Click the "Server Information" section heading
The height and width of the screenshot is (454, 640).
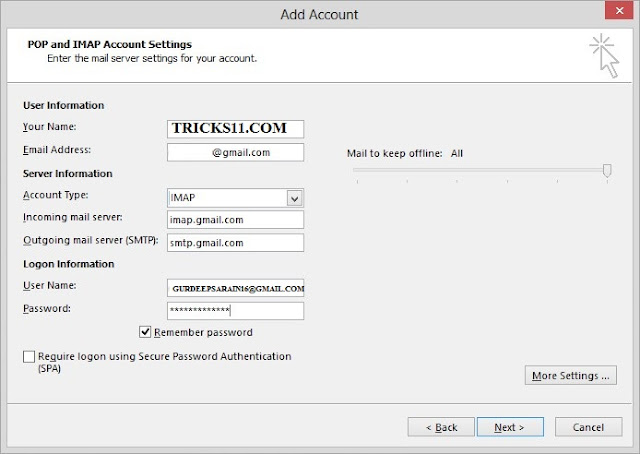coord(68,174)
